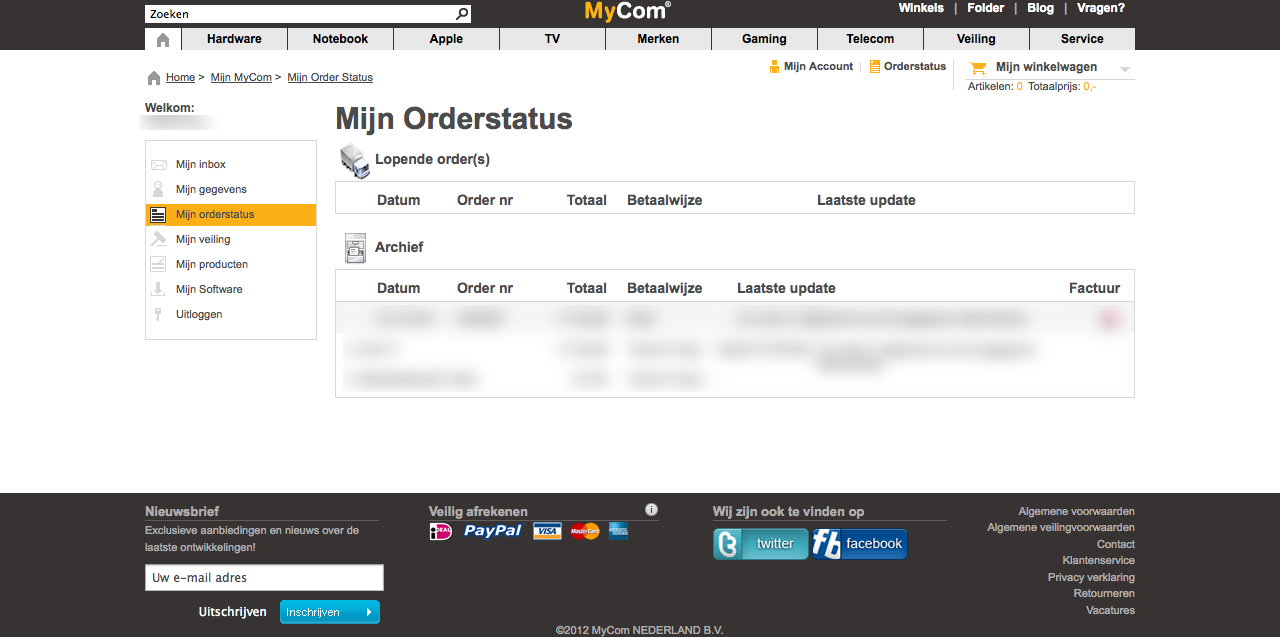This screenshot has height=637, width=1280.
Task: Click the Uitschrijven link
Action: tap(233, 612)
